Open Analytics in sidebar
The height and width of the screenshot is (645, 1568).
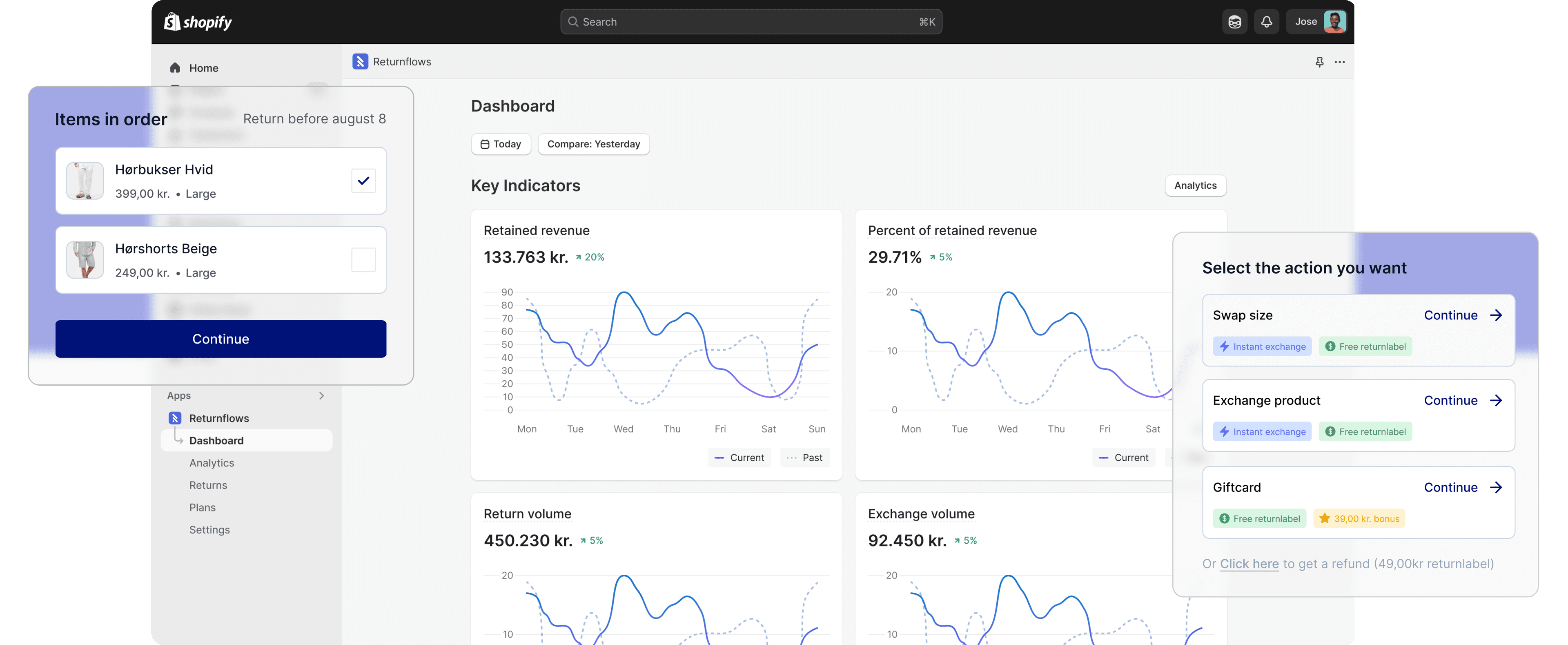click(x=211, y=463)
